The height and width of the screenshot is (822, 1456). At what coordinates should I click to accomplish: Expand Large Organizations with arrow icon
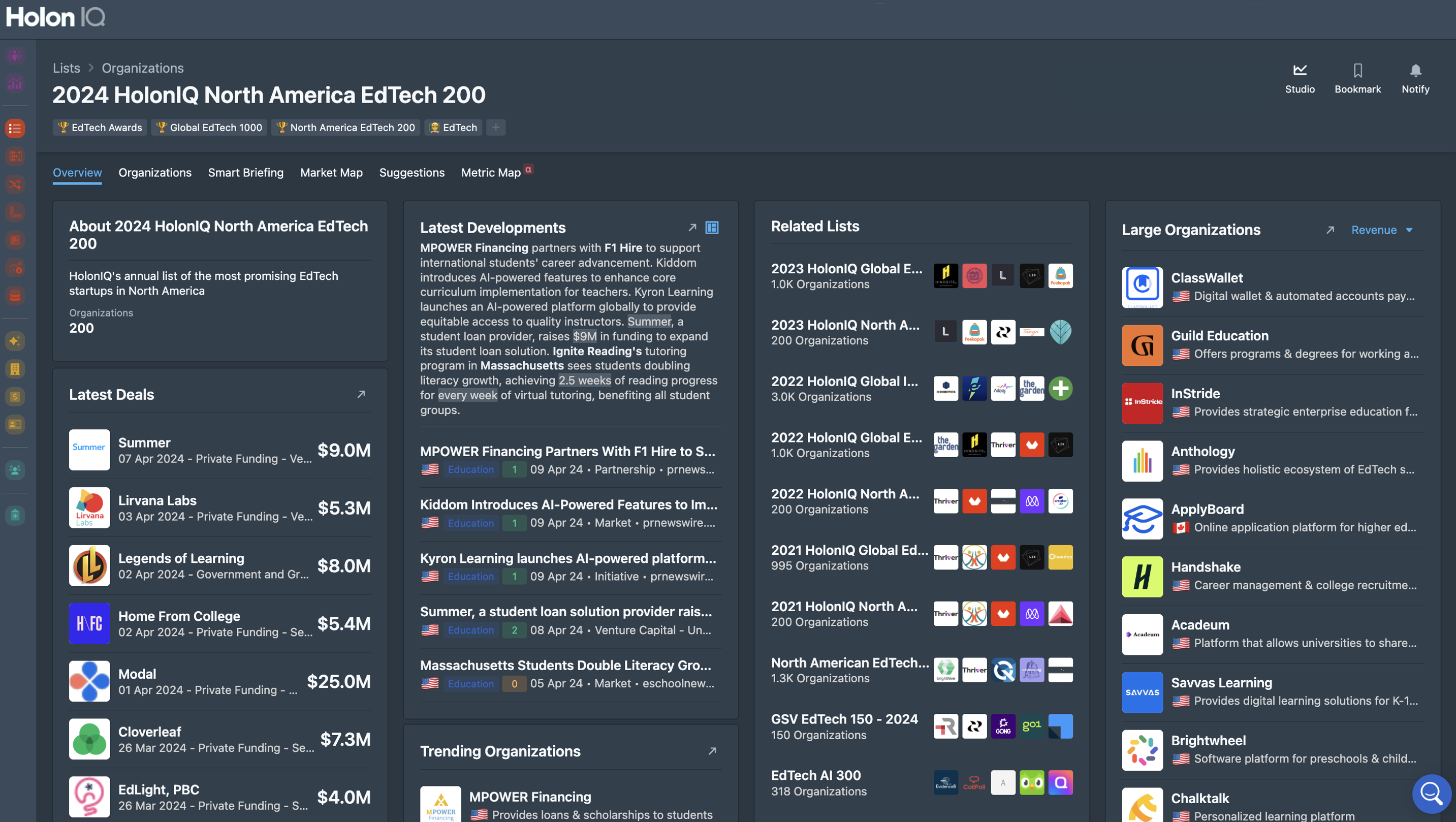click(x=1330, y=230)
